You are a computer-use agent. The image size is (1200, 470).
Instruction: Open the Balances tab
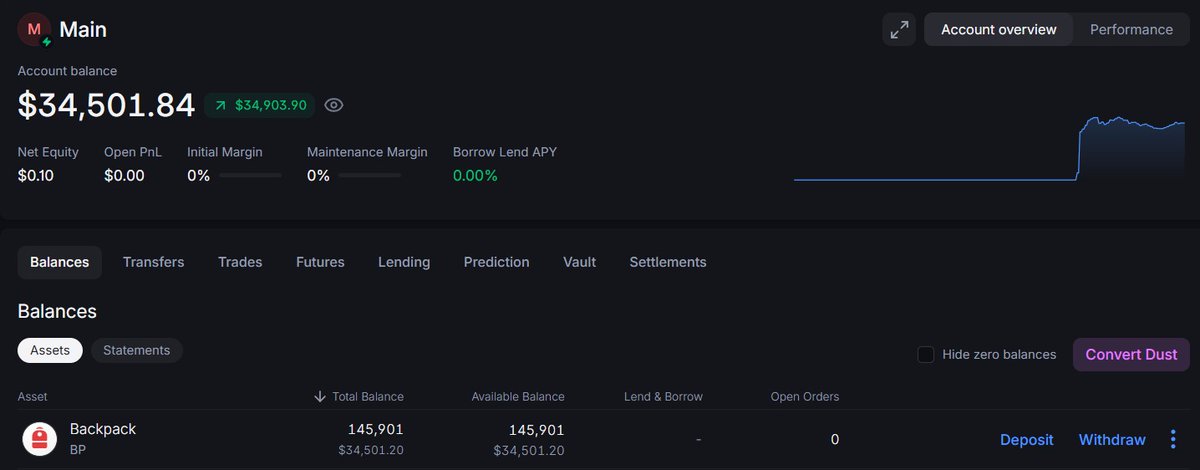(x=59, y=262)
